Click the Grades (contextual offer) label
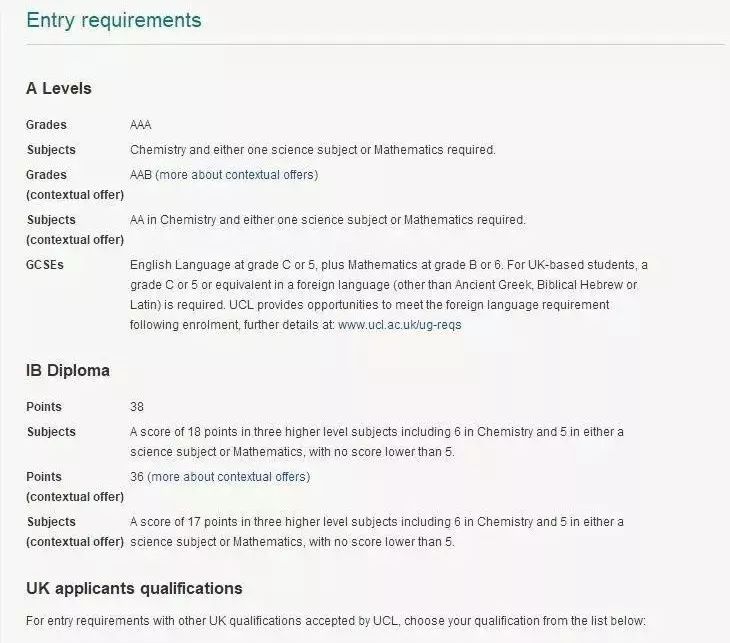Screen dimensions: 730x643 tap(75, 185)
